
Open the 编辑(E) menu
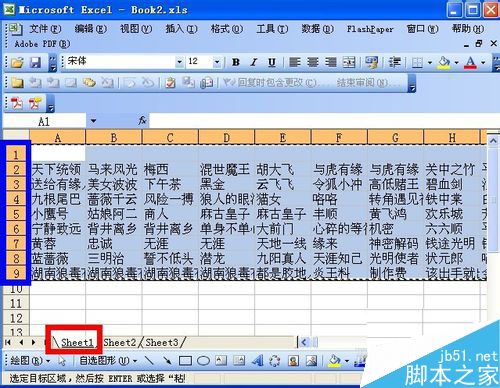(90, 29)
